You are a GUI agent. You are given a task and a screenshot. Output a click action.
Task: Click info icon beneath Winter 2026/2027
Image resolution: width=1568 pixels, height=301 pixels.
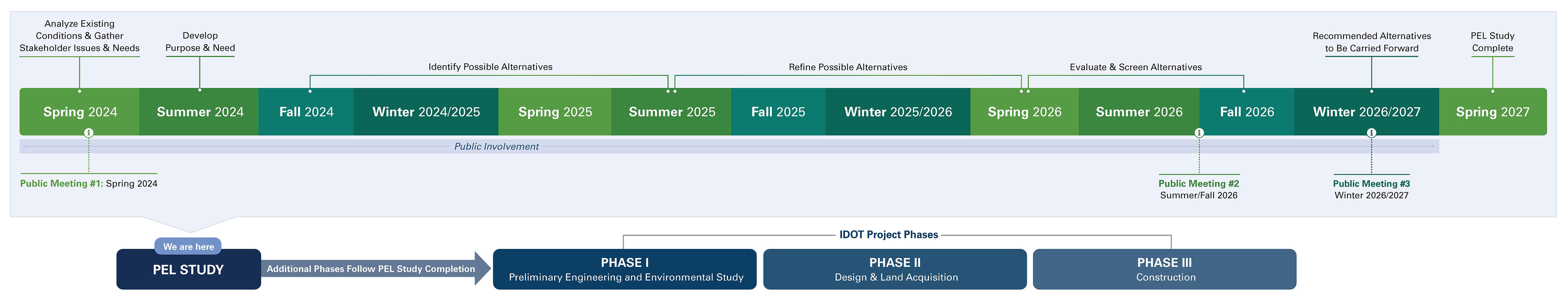pos(1371,133)
